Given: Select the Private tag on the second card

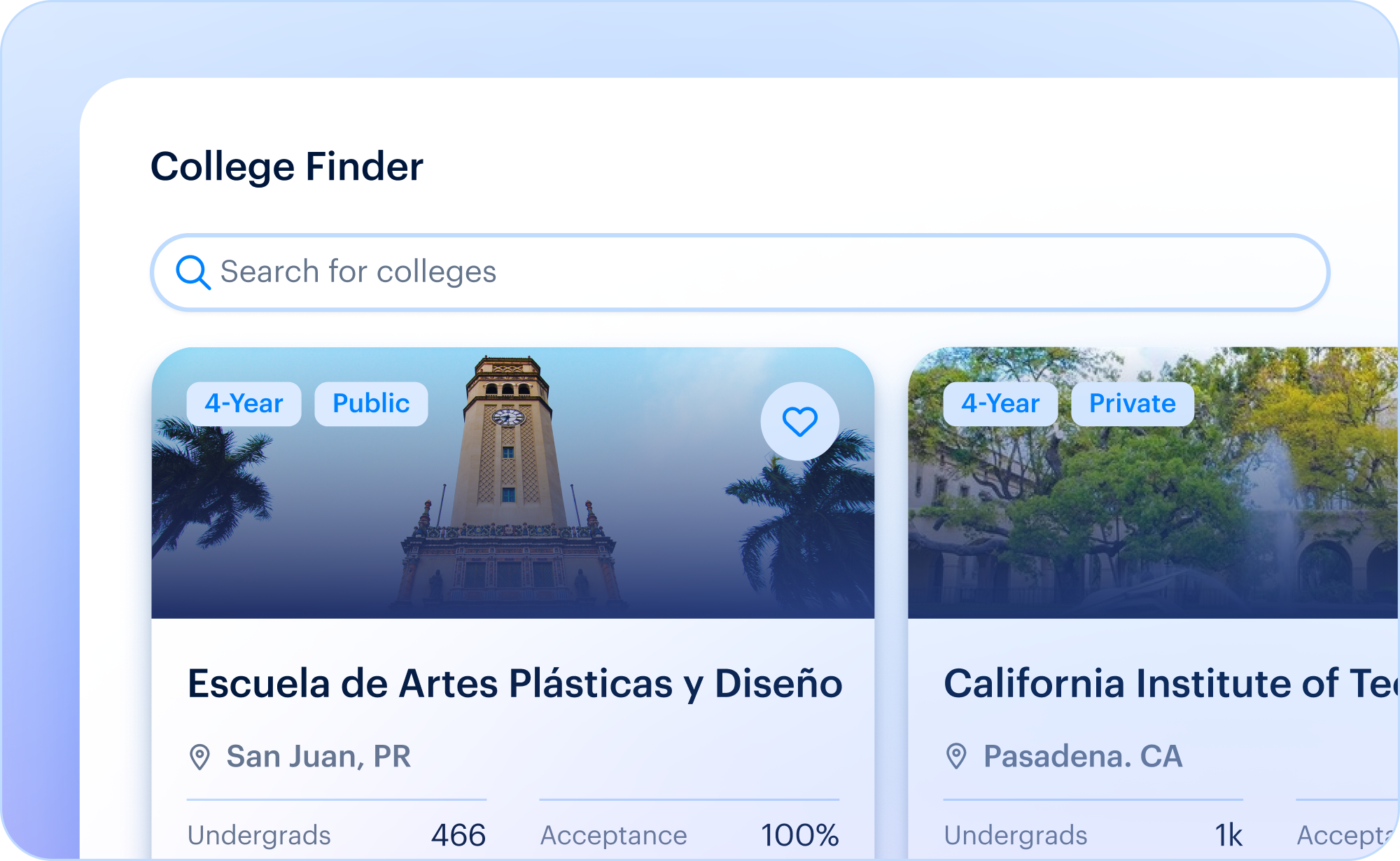Looking at the screenshot, I should click(1133, 404).
